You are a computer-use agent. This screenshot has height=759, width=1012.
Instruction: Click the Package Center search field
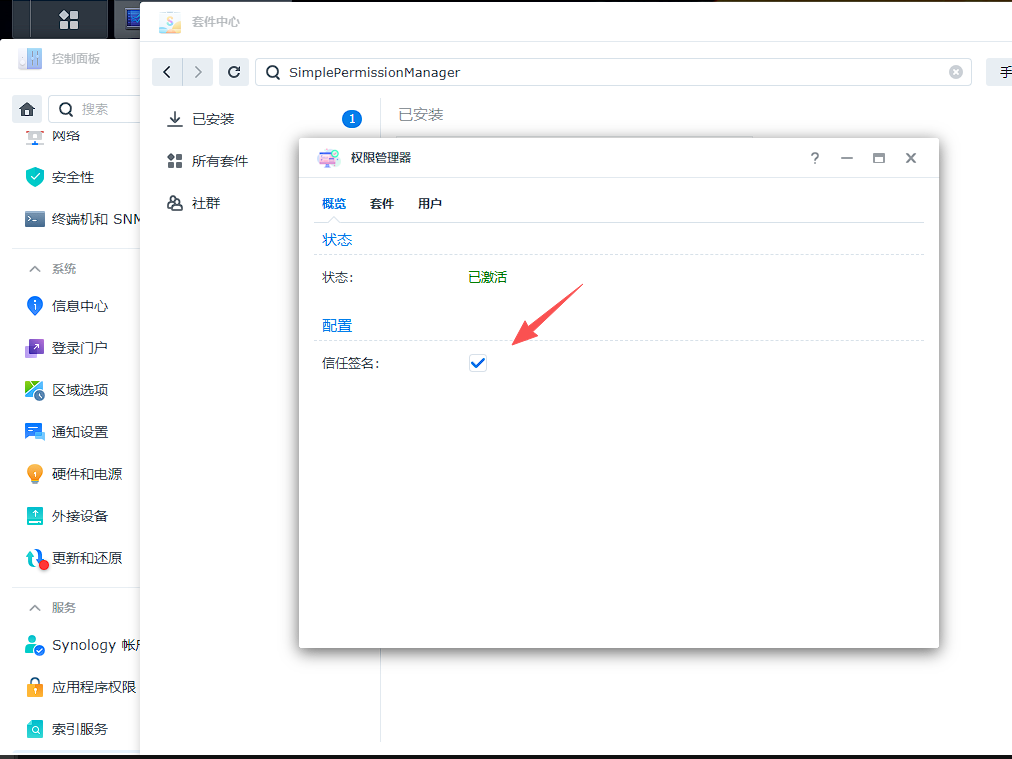point(610,72)
